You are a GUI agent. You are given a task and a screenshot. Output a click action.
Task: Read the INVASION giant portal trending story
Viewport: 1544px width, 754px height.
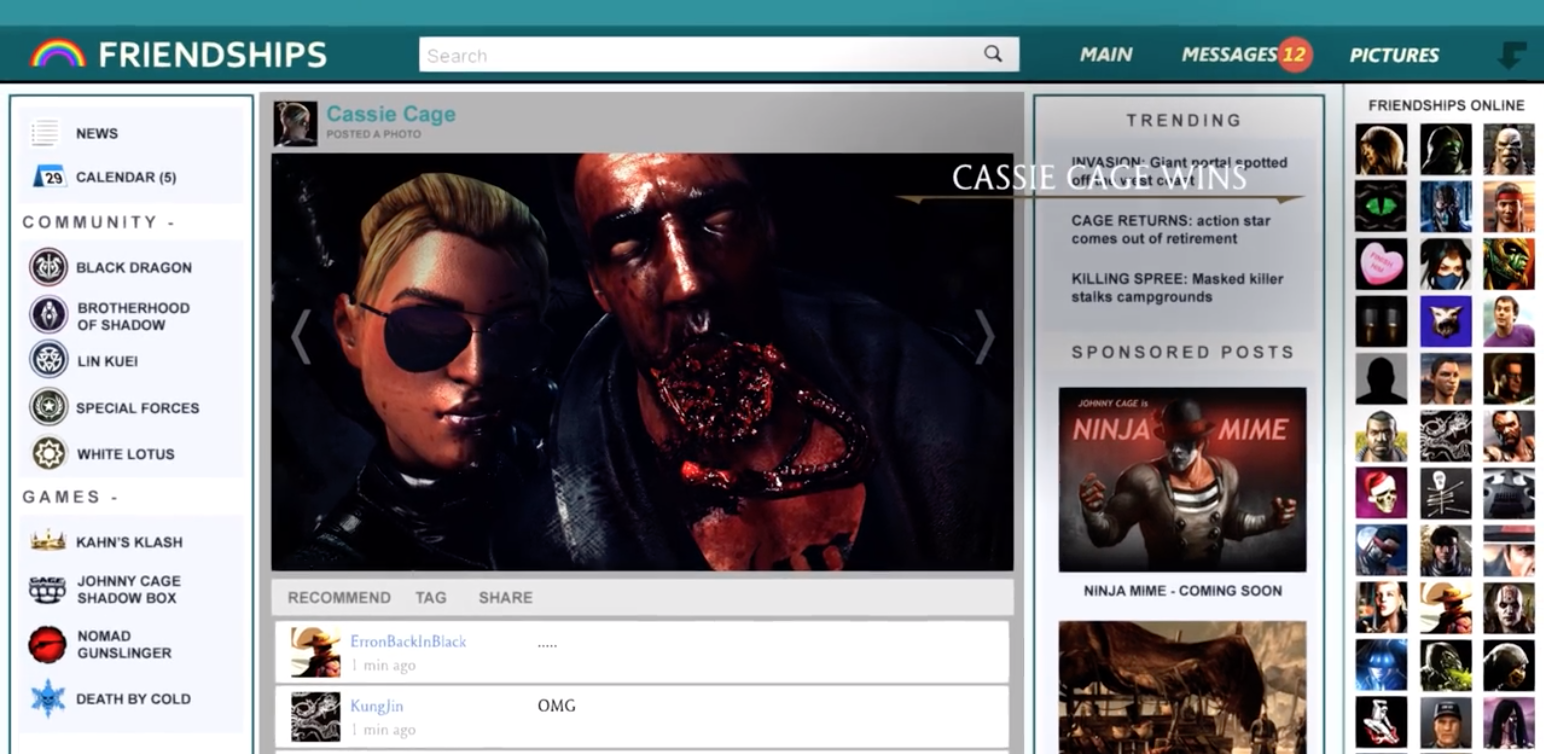[1179, 171]
